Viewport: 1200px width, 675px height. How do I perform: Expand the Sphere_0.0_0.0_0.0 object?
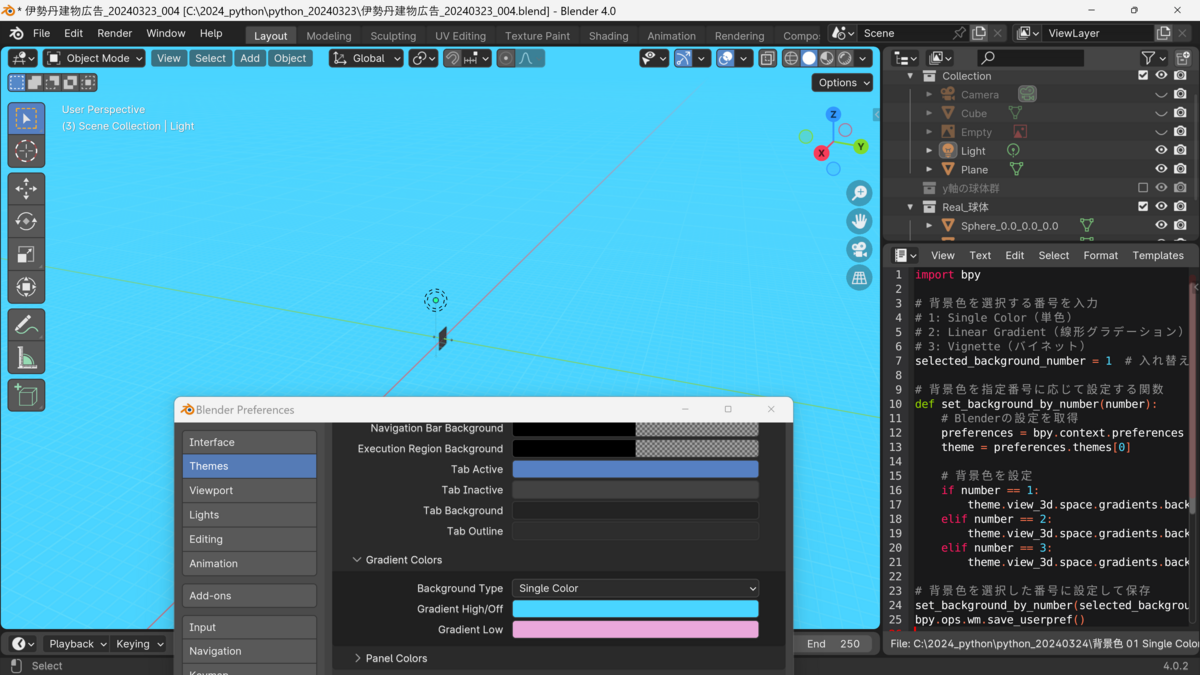click(x=929, y=225)
